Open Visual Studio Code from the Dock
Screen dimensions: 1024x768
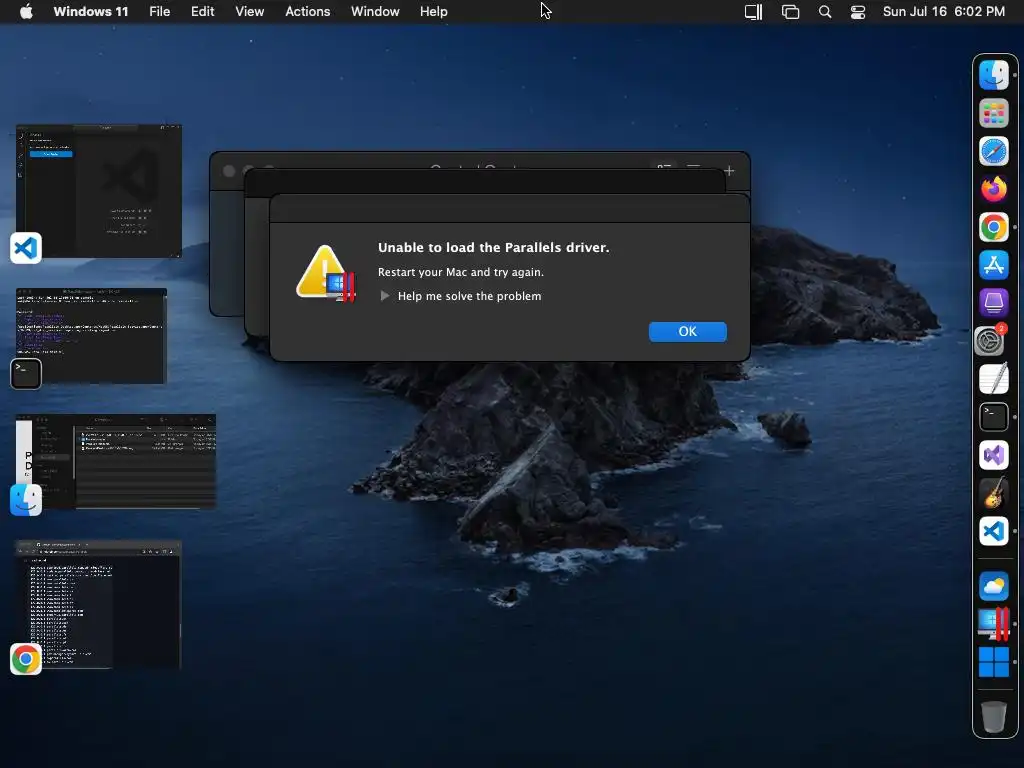point(994,531)
